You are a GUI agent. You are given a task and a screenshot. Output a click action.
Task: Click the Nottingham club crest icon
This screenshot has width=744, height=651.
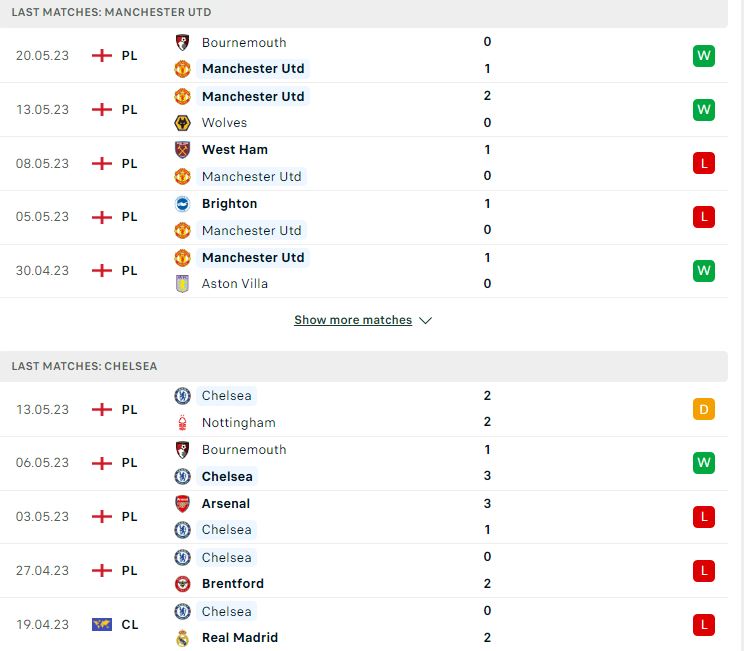pos(182,423)
